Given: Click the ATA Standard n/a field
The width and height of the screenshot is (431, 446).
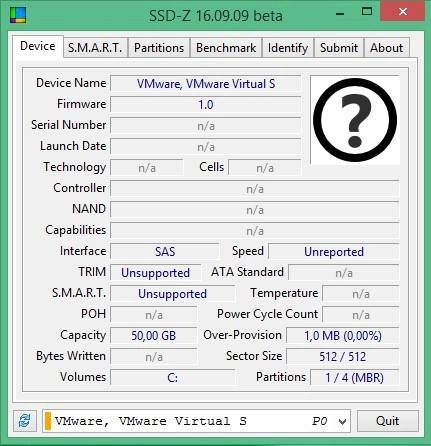Looking at the screenshot, I should click(x=344, y=273).
